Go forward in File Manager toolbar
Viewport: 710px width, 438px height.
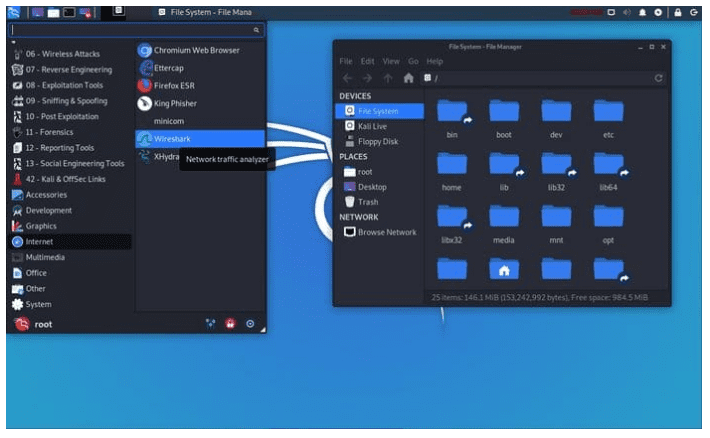tap(367, 78)
